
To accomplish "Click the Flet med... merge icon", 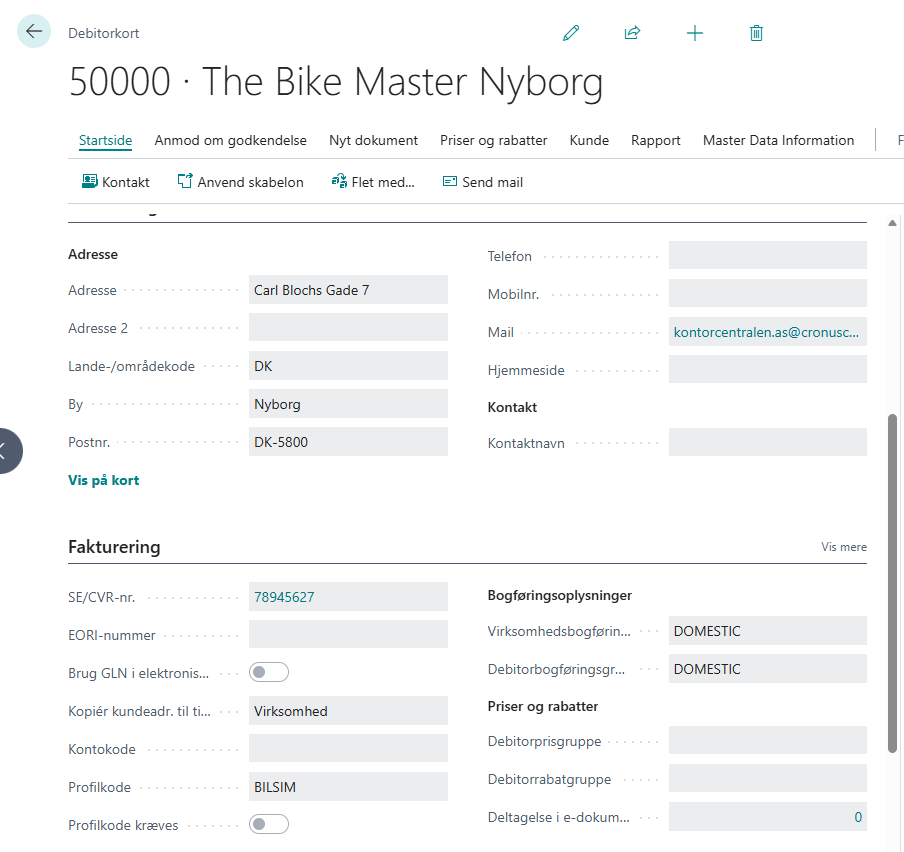I will (x=339, y=182).
